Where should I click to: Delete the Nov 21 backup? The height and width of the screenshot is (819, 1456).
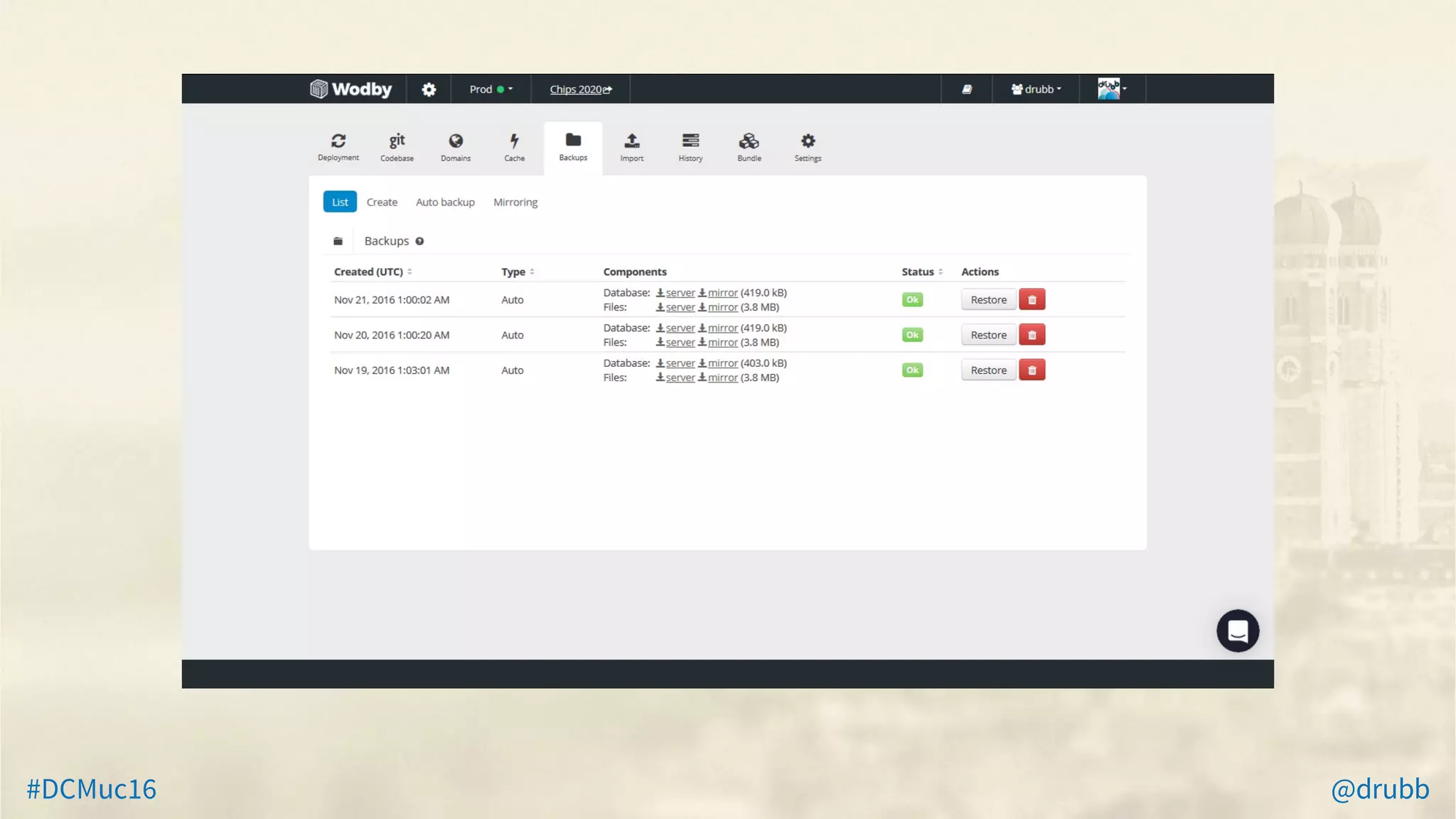point(1032,299)
